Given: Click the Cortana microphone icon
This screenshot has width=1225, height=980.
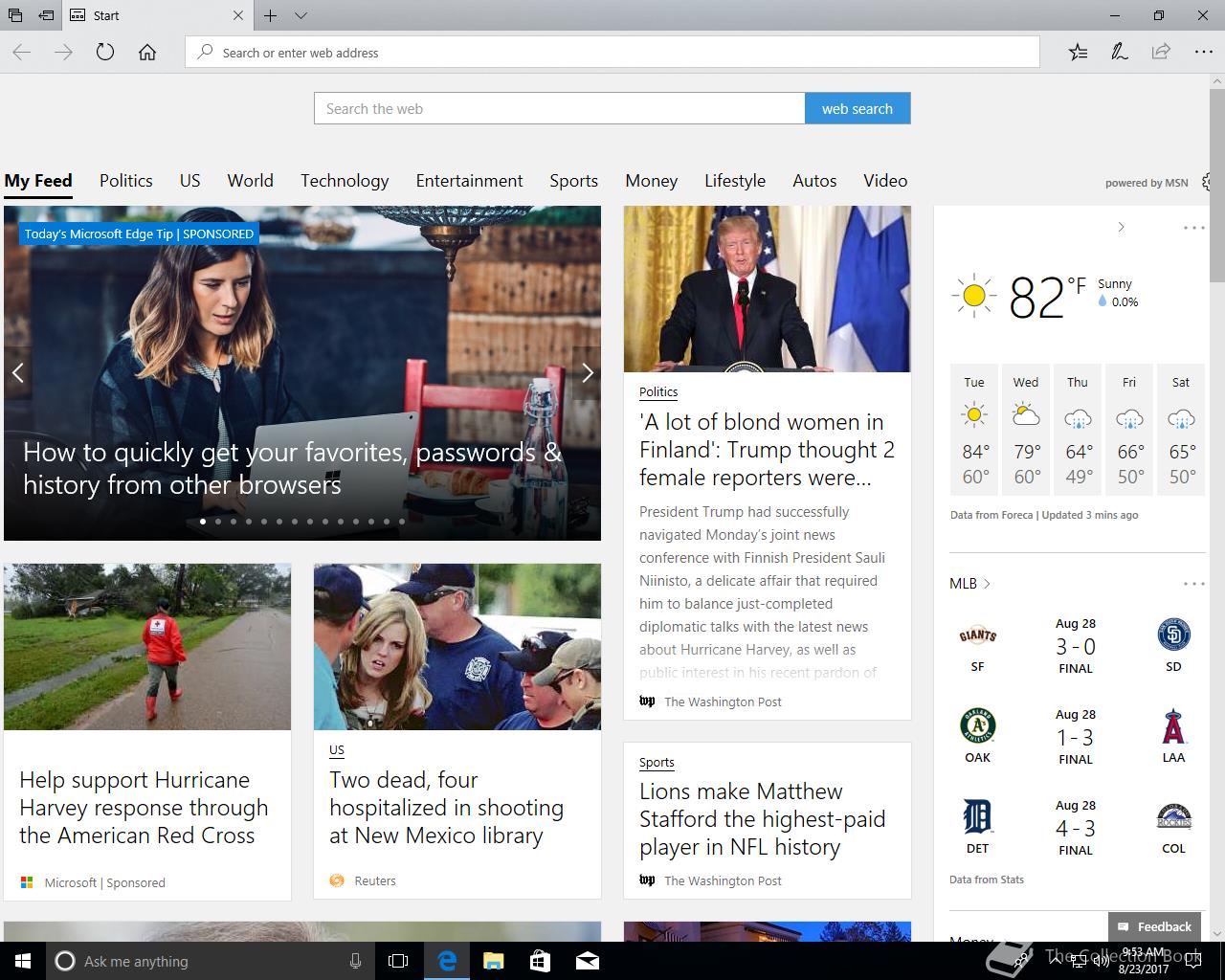Looking at the screenshot, I should [355, 961].
